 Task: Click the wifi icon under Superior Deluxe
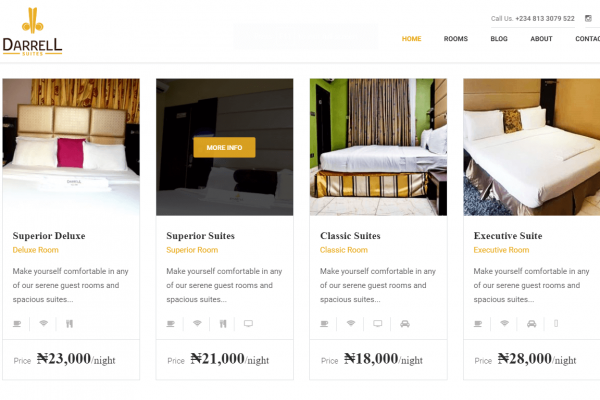[x=44, y=323]
